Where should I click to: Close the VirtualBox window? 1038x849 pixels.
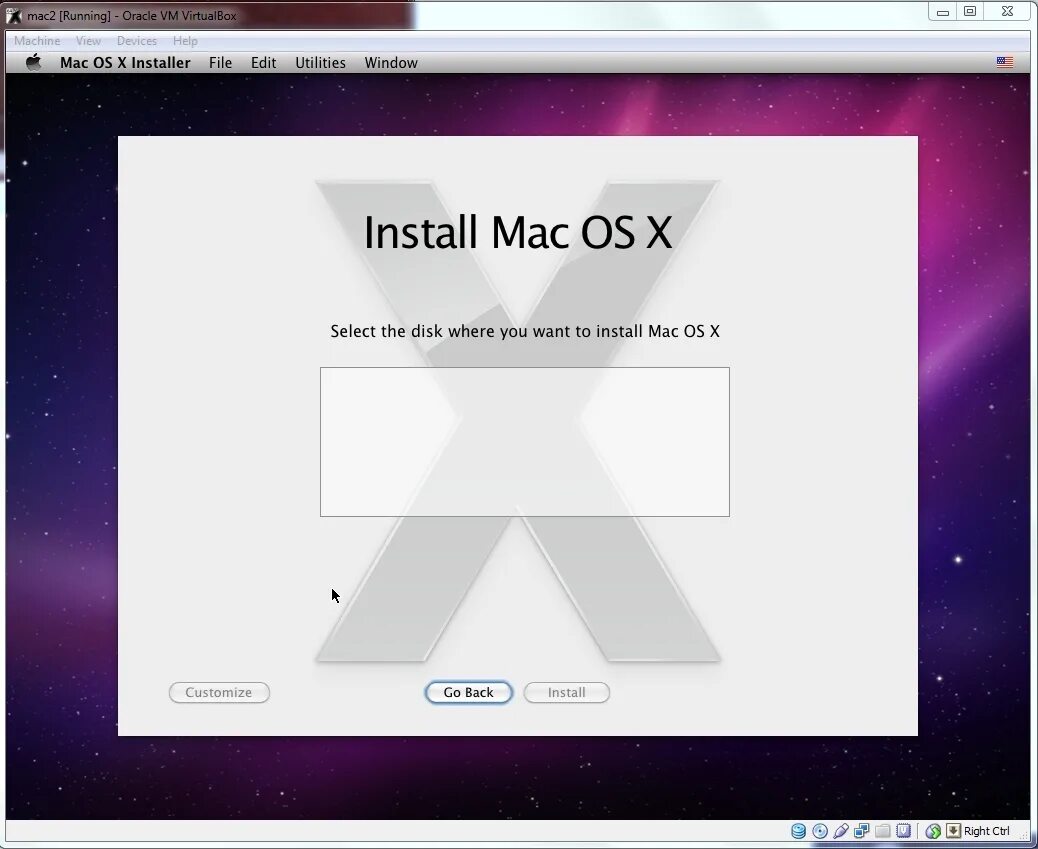pyautogui.click(x=1007, y=12)
